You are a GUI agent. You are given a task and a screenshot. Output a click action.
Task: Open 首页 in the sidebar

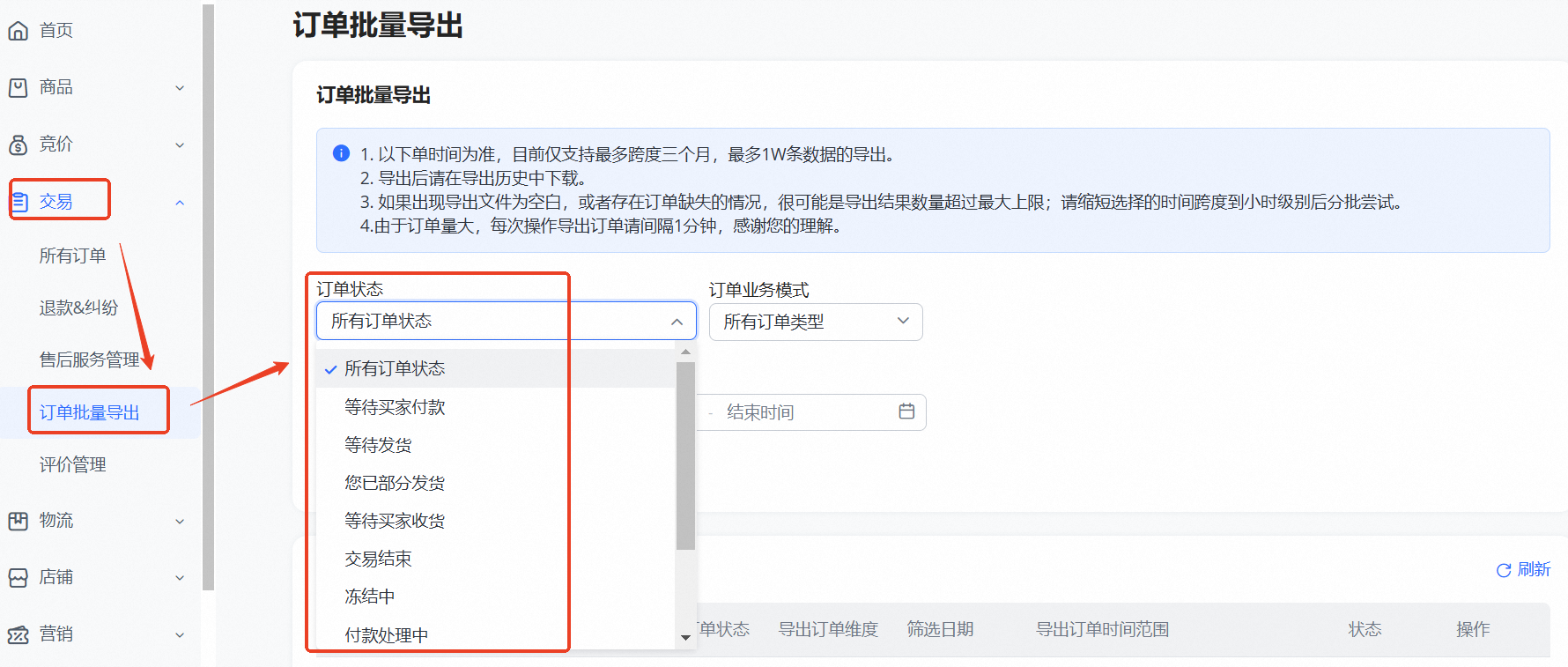(x=56, y=31)
